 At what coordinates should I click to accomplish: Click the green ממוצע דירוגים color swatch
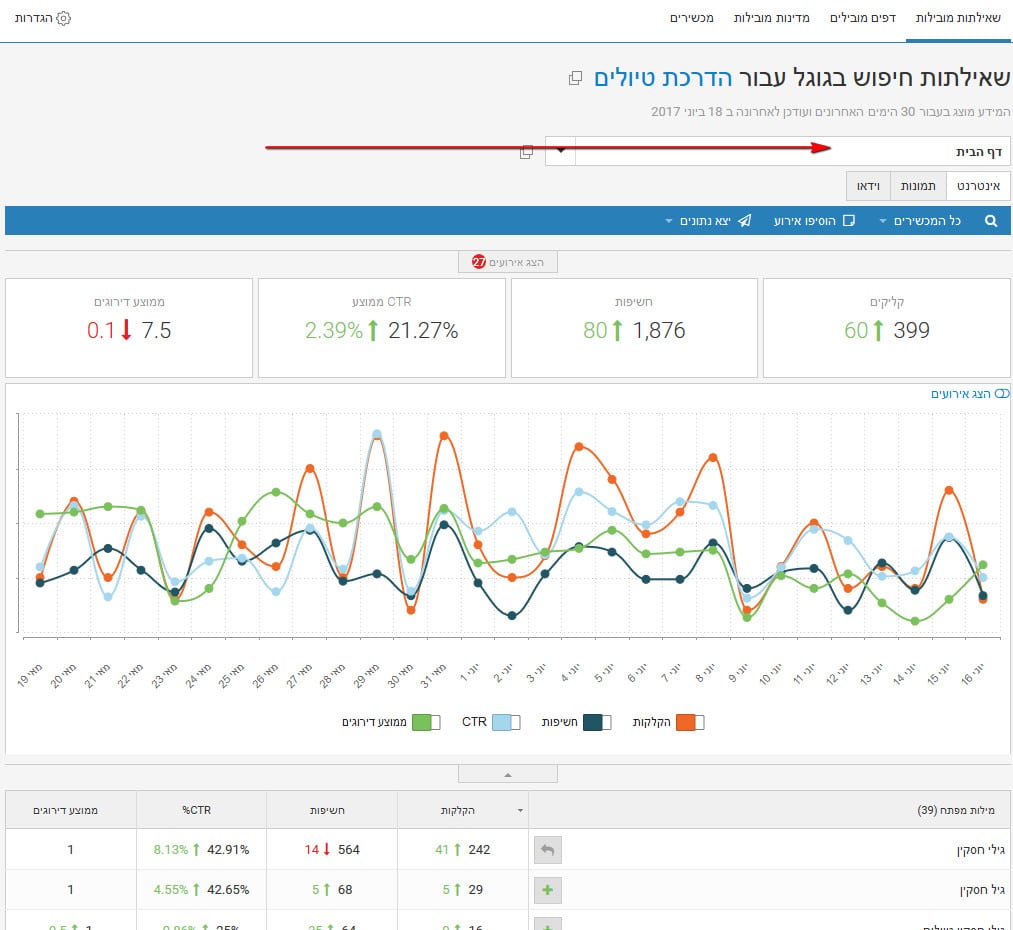point(421,722)
